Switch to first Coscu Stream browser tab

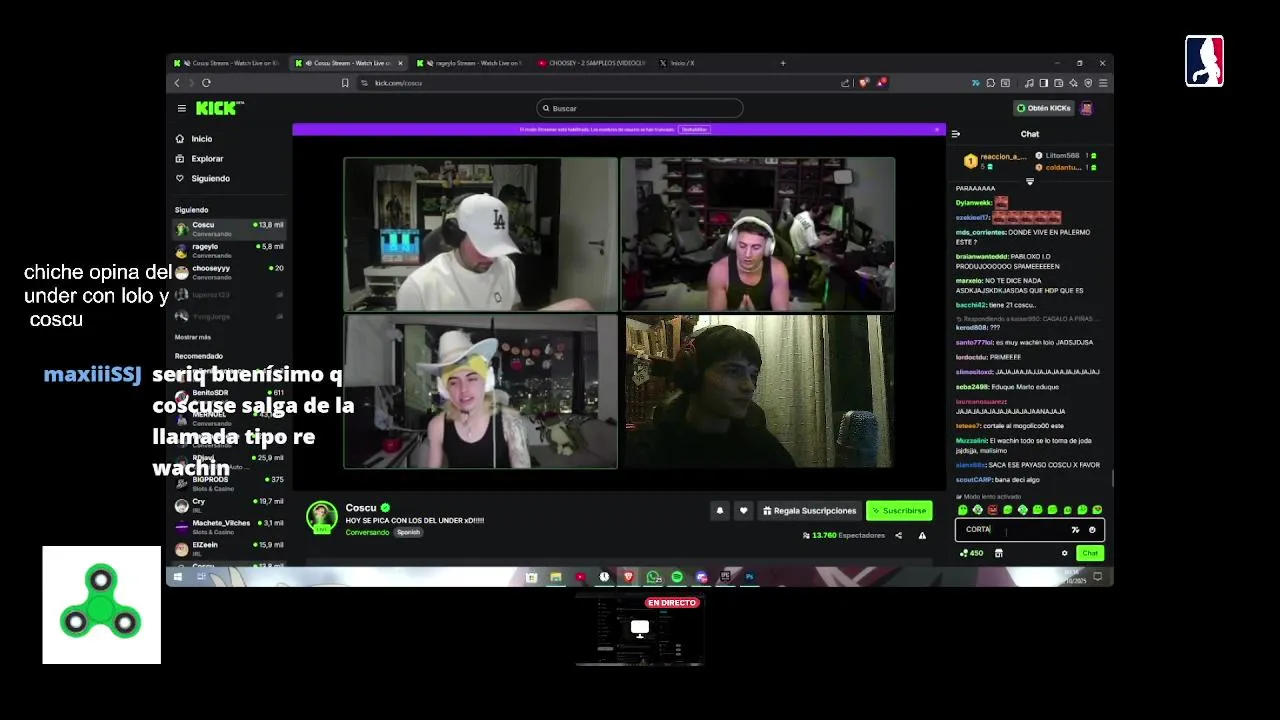click(228, 63)
